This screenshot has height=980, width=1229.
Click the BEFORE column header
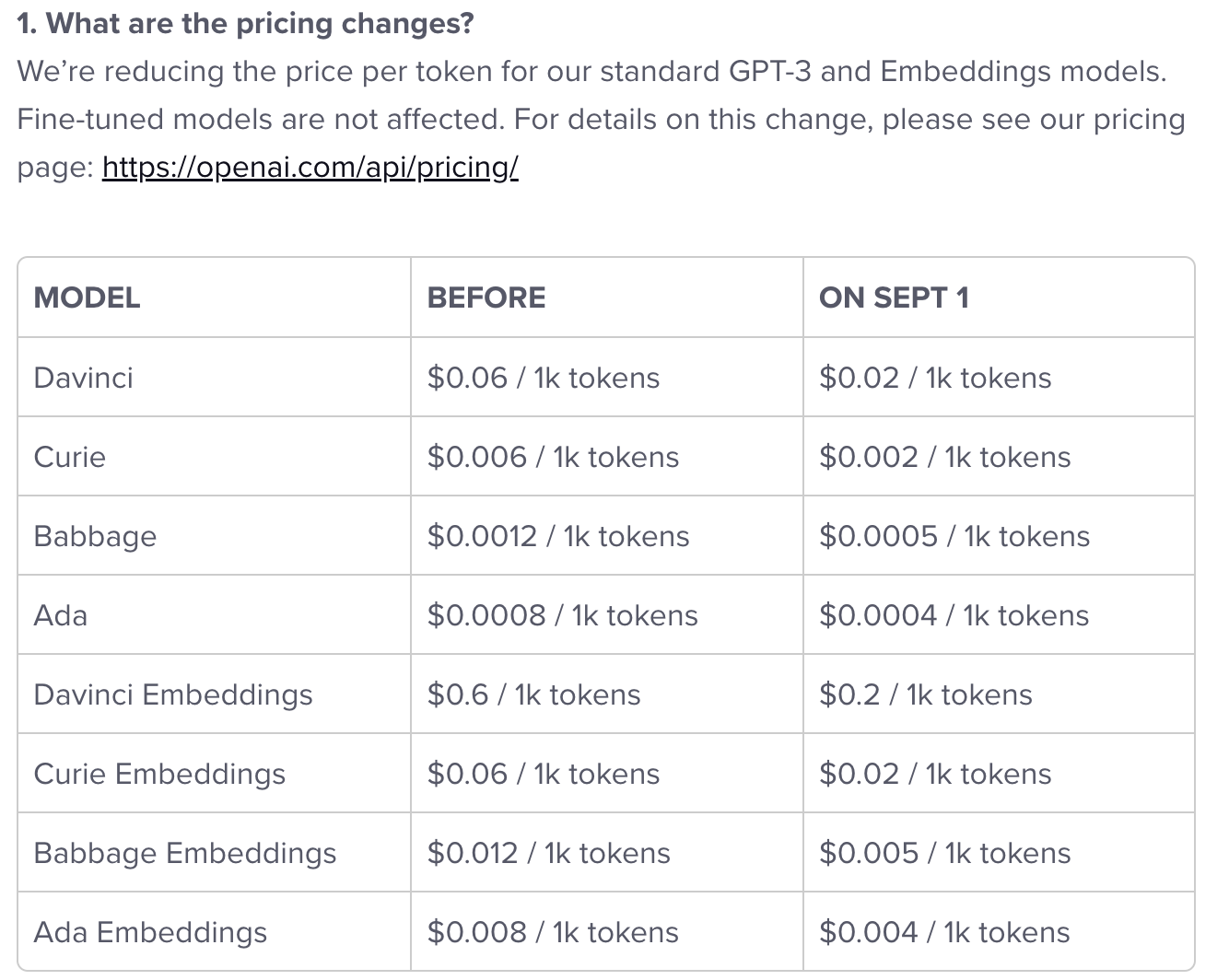pos(486,297)
